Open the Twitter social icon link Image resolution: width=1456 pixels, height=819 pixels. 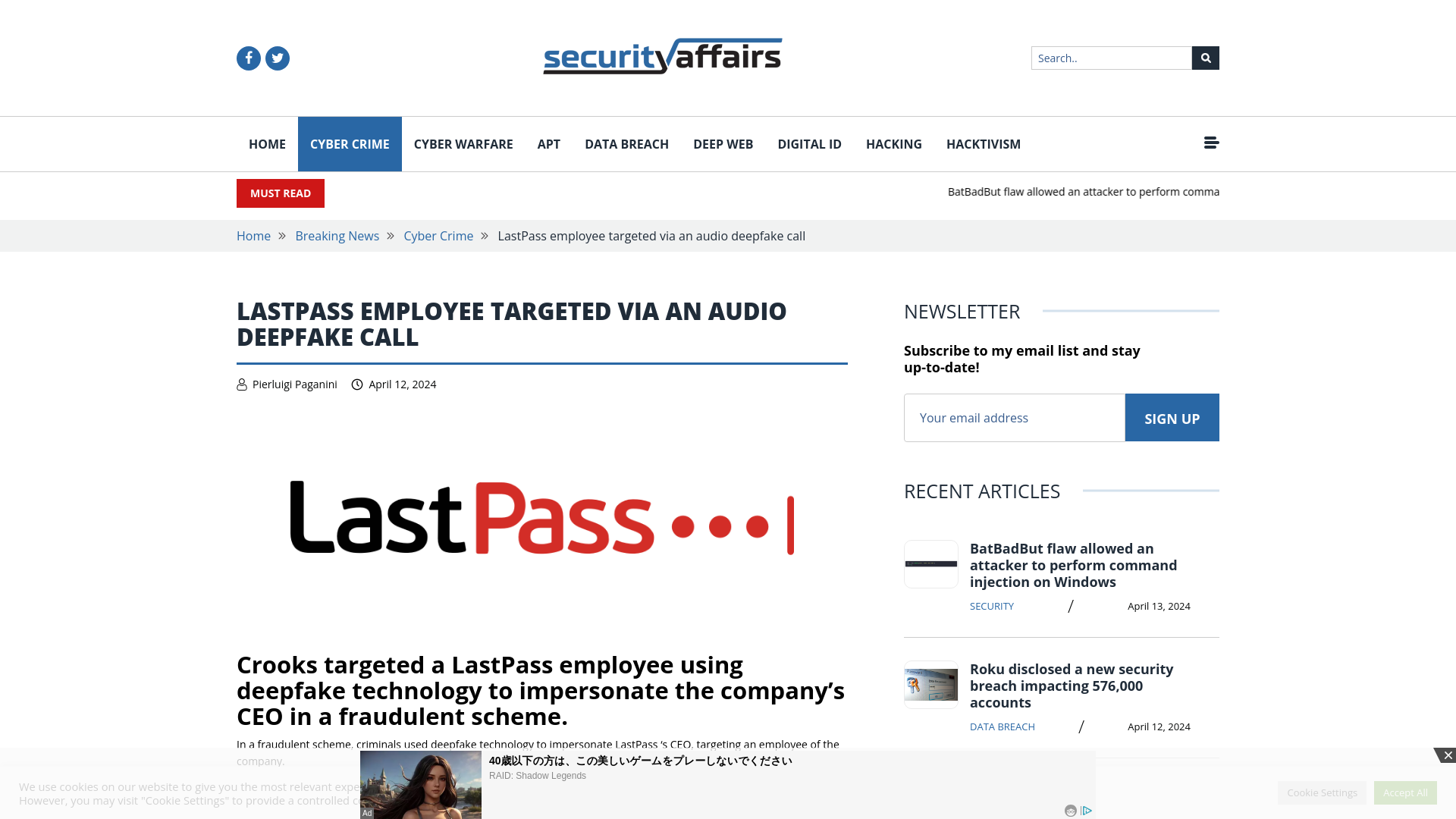[x=277, y=58]
